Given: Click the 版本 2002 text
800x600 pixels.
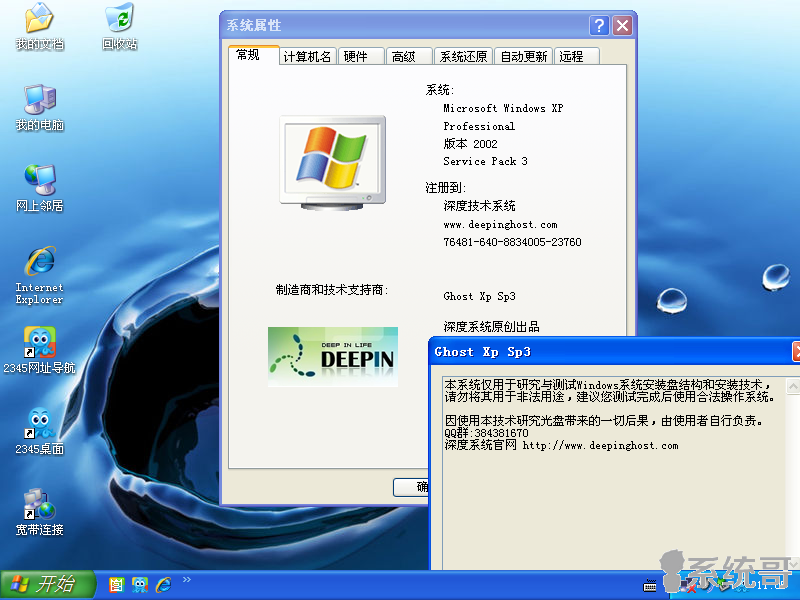Looking at the screenshot, I should [x=470, y=144].
